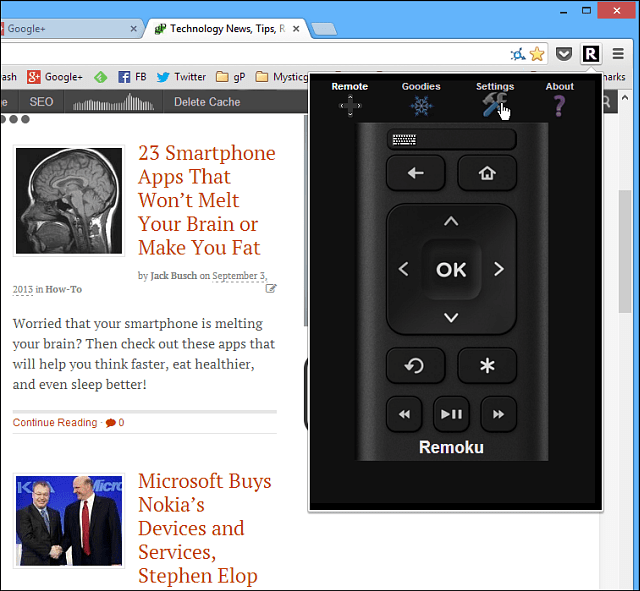Click the play/pause button on remote
Image resolution: width=640 pixels, height=591 pixels.
[x=451, y=414]
